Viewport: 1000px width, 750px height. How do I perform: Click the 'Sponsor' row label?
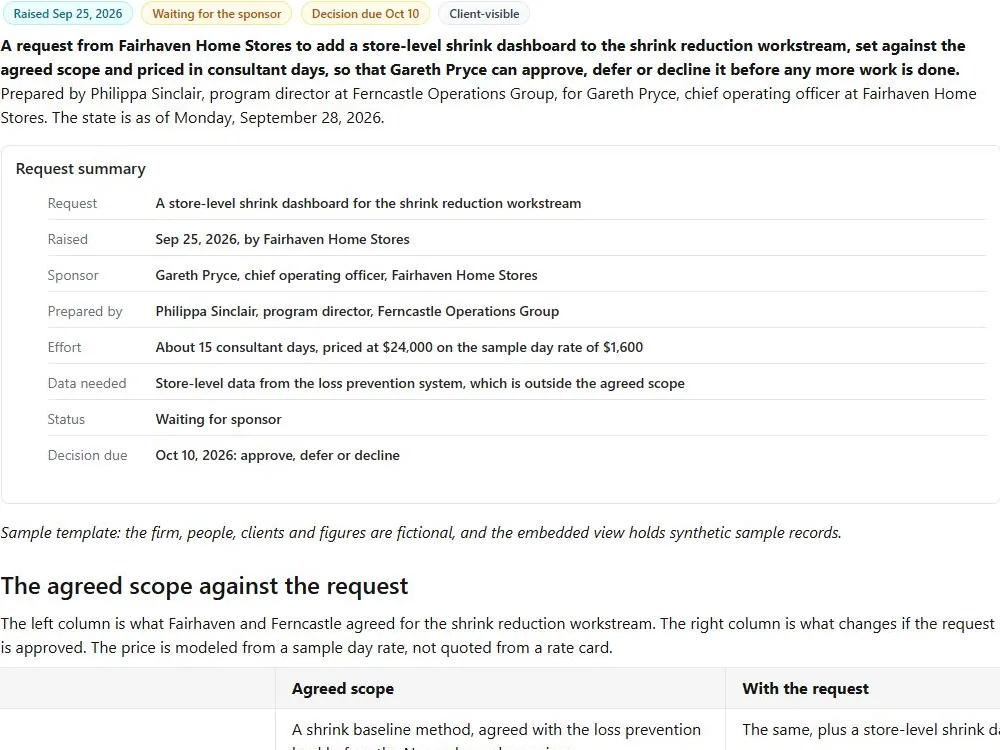(x=73, y=276)
